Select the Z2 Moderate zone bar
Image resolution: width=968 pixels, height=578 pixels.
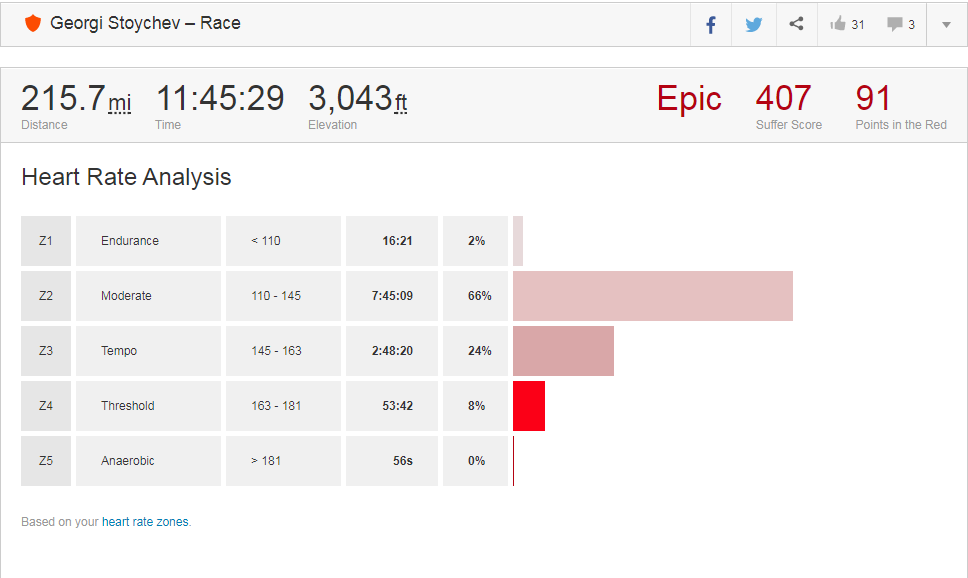(652, 296)
